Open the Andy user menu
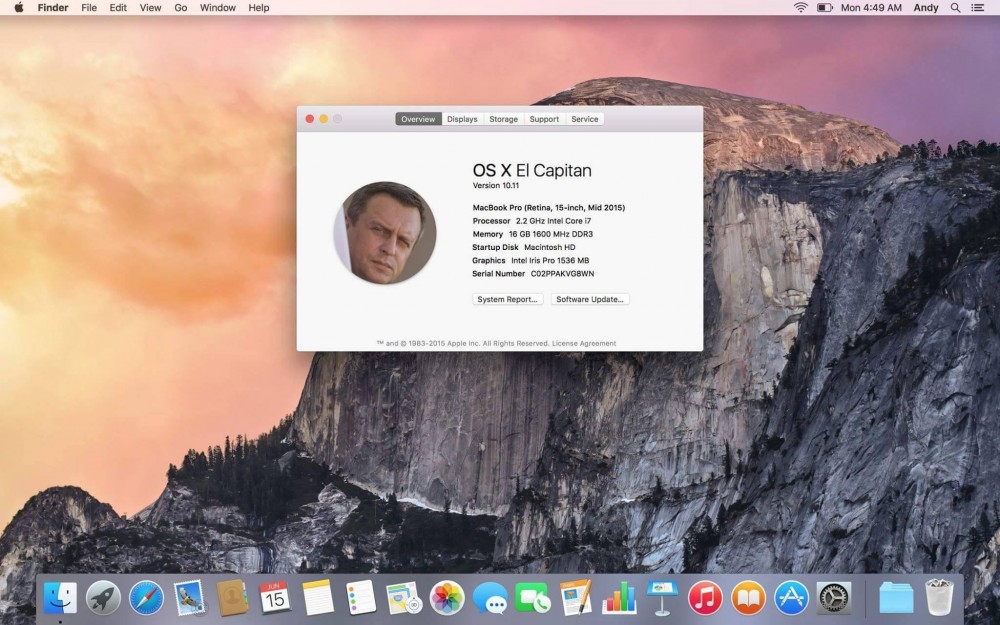The image size is (1000, 625). 926,8
